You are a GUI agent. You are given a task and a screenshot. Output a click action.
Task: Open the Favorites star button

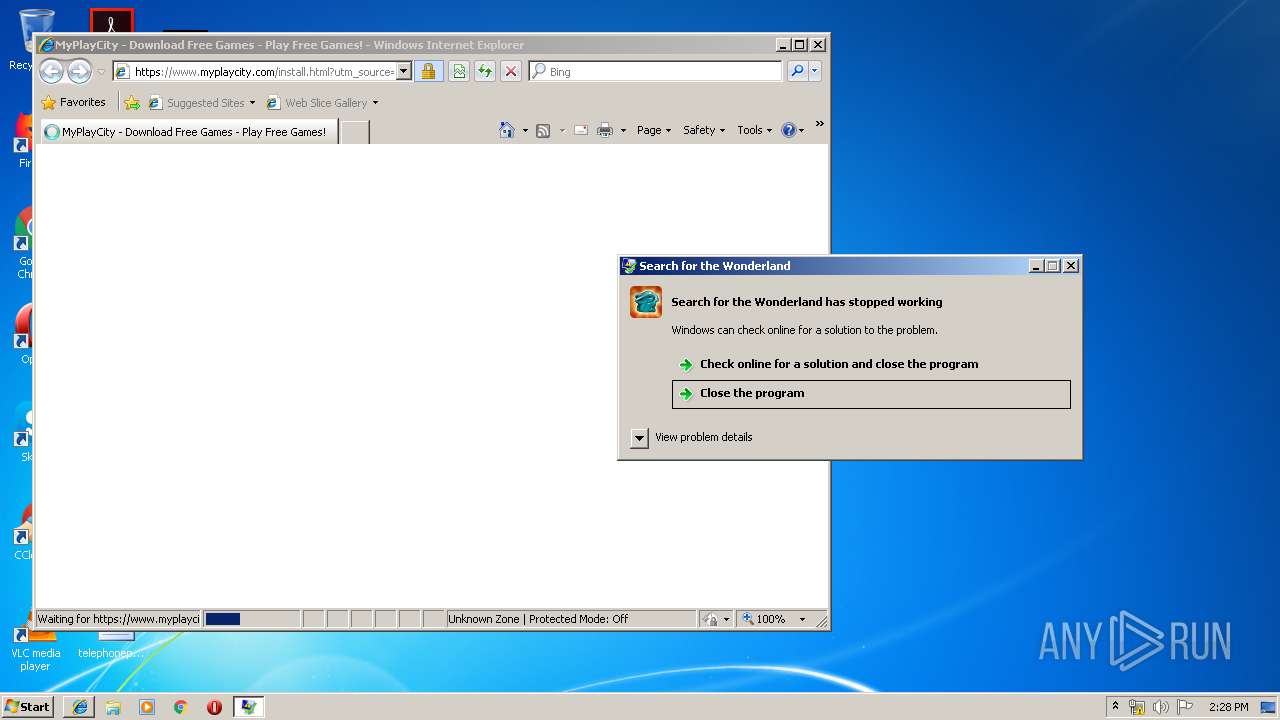[73, 102]
